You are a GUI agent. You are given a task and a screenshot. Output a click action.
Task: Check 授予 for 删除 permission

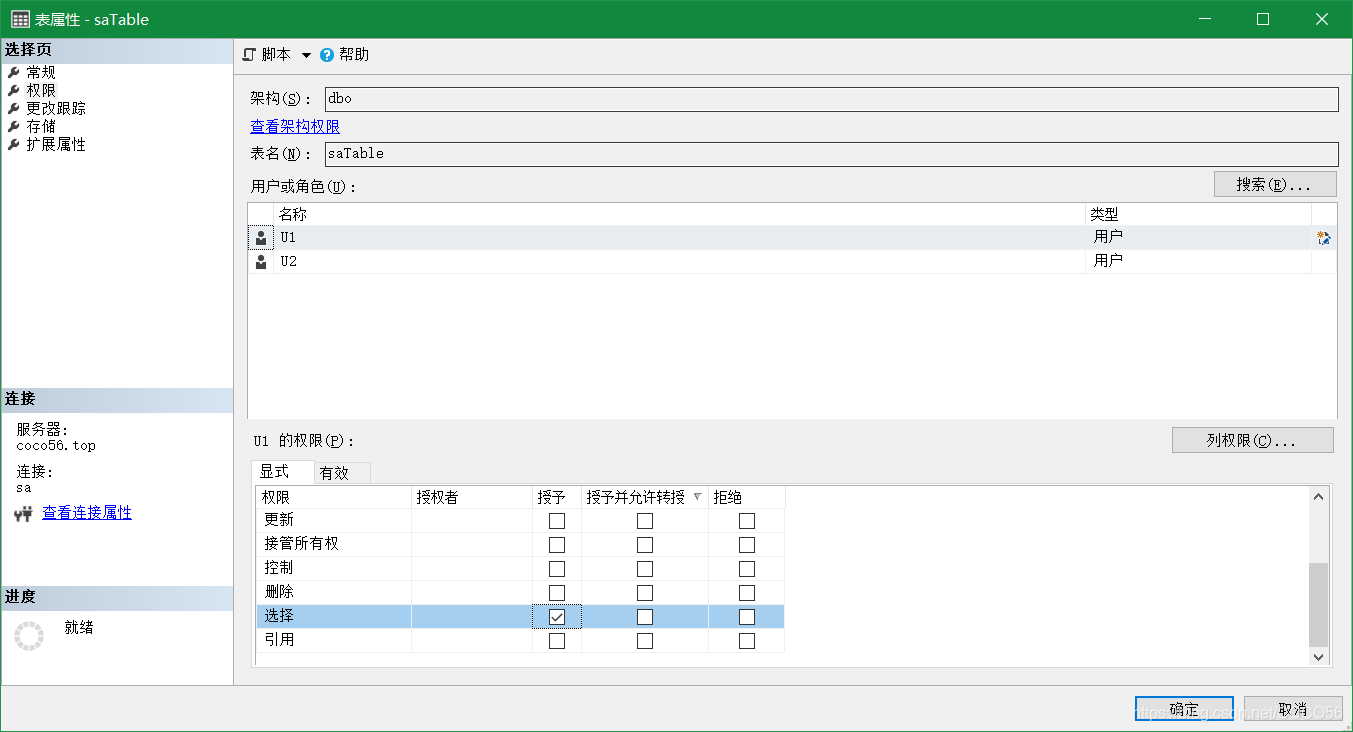click(557, 593)
